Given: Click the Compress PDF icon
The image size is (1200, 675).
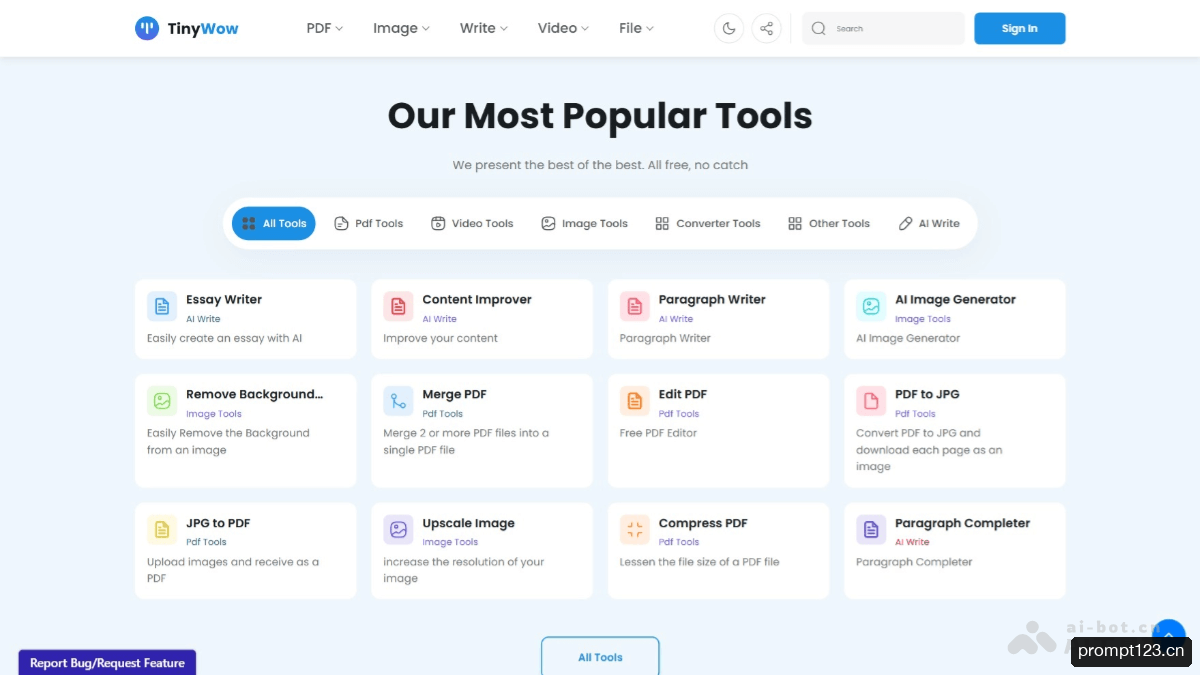Looking at the screenshot, I should click(635, 530).
